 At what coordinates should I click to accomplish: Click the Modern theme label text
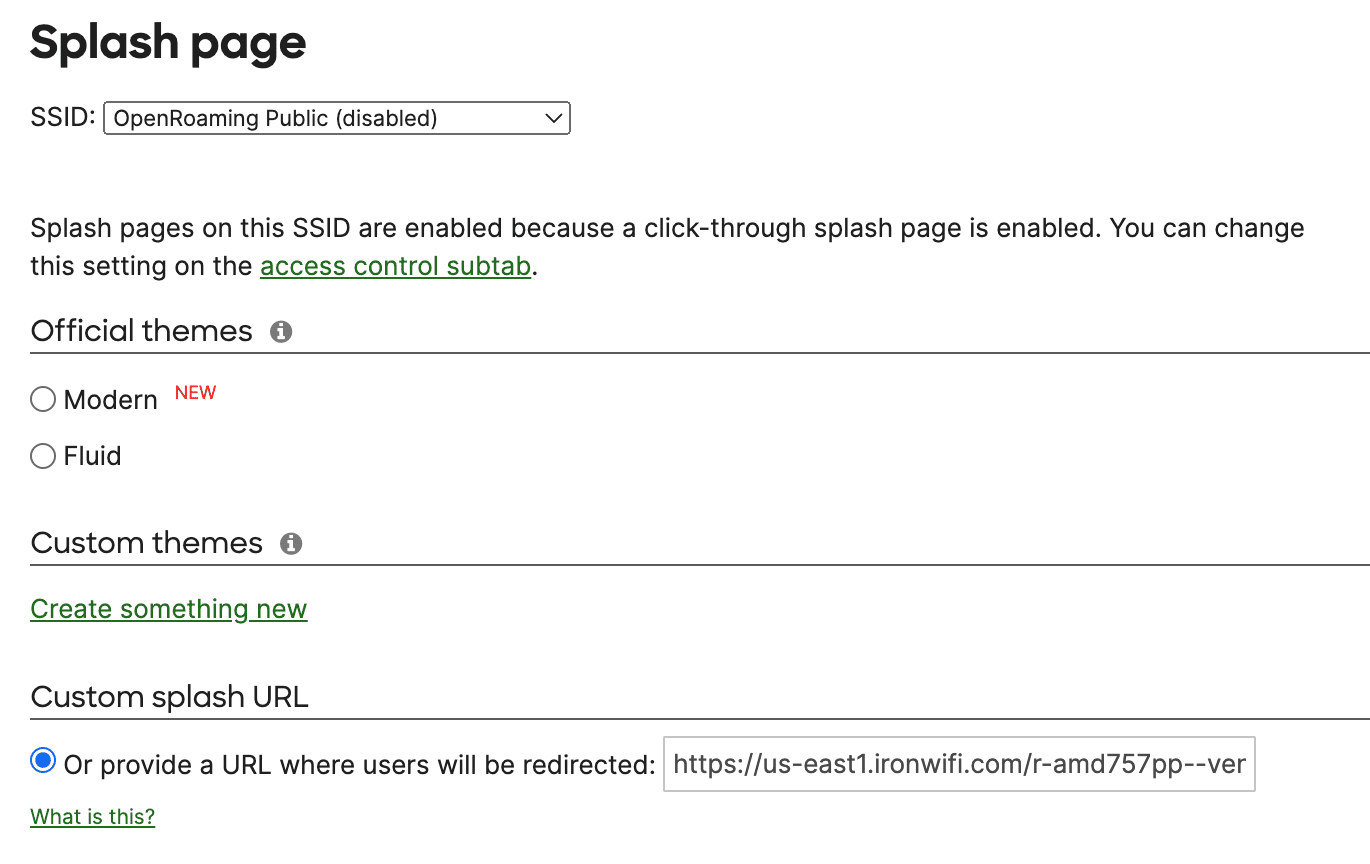point(111,400)
